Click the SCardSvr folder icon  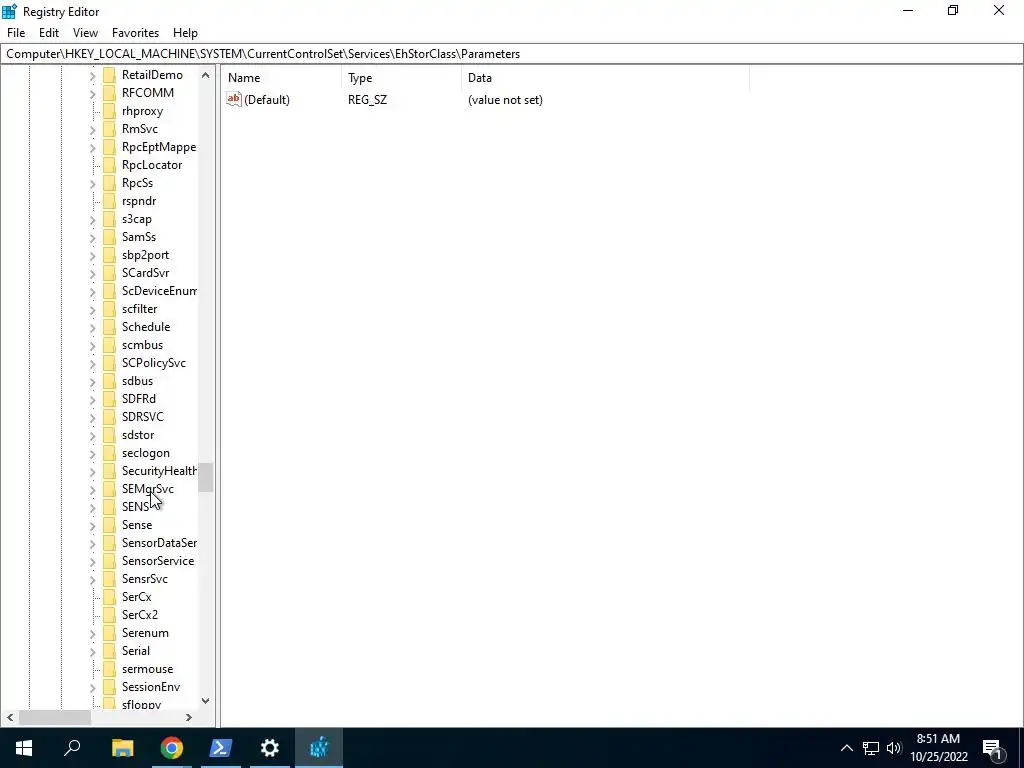point(110,273)
